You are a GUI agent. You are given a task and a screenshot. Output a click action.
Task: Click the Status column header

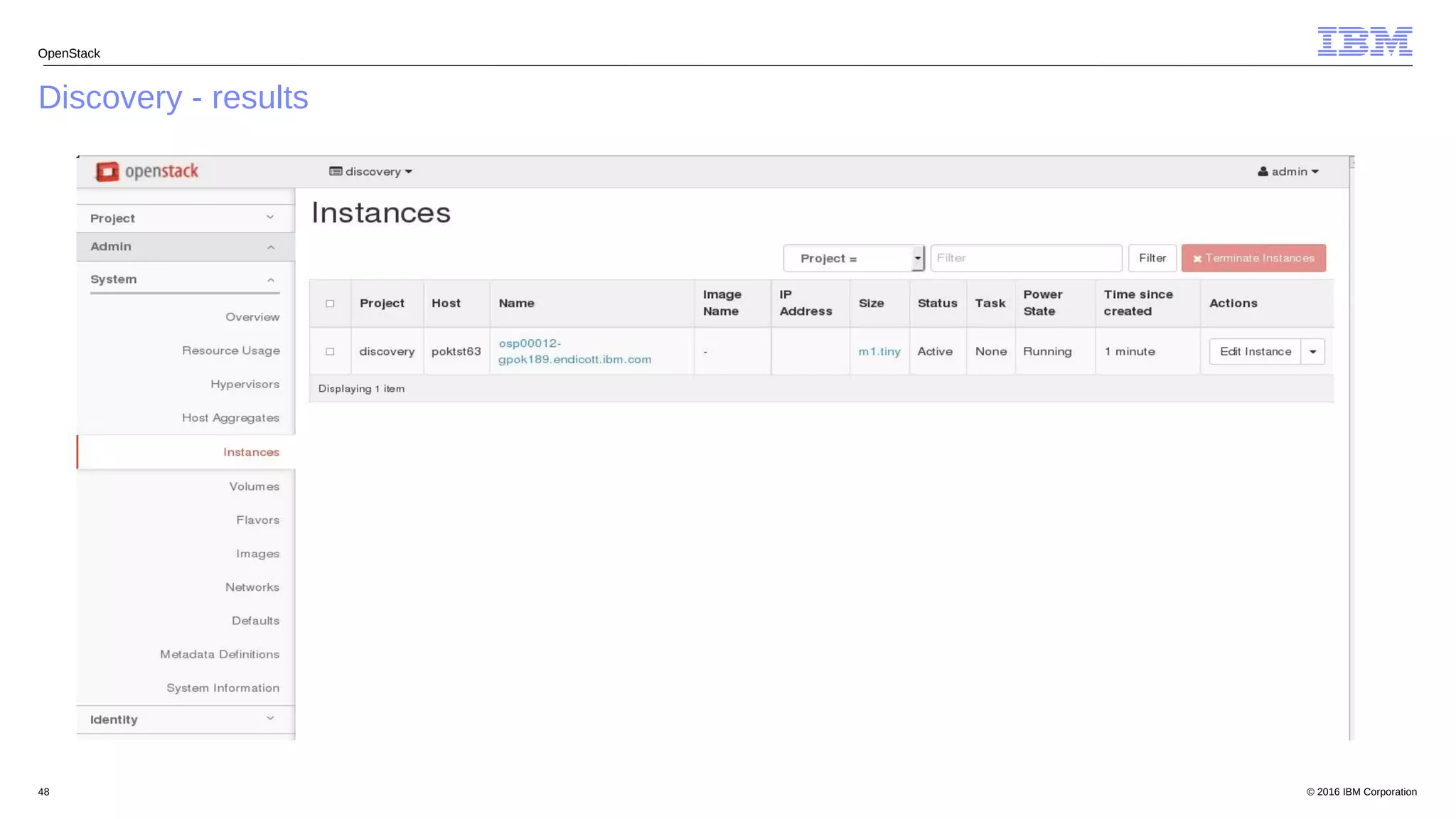937,303
